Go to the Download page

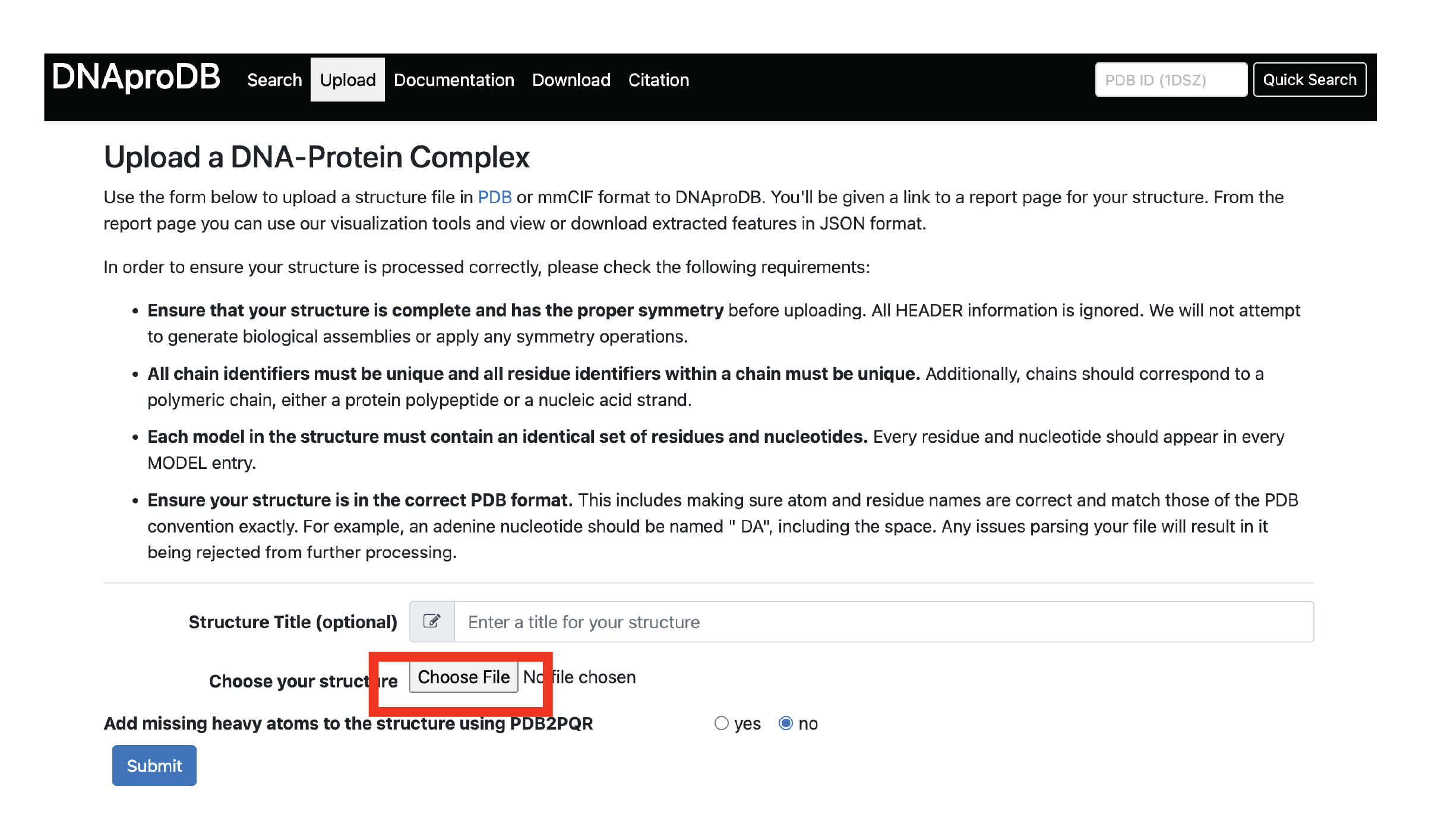coord(571,80)
